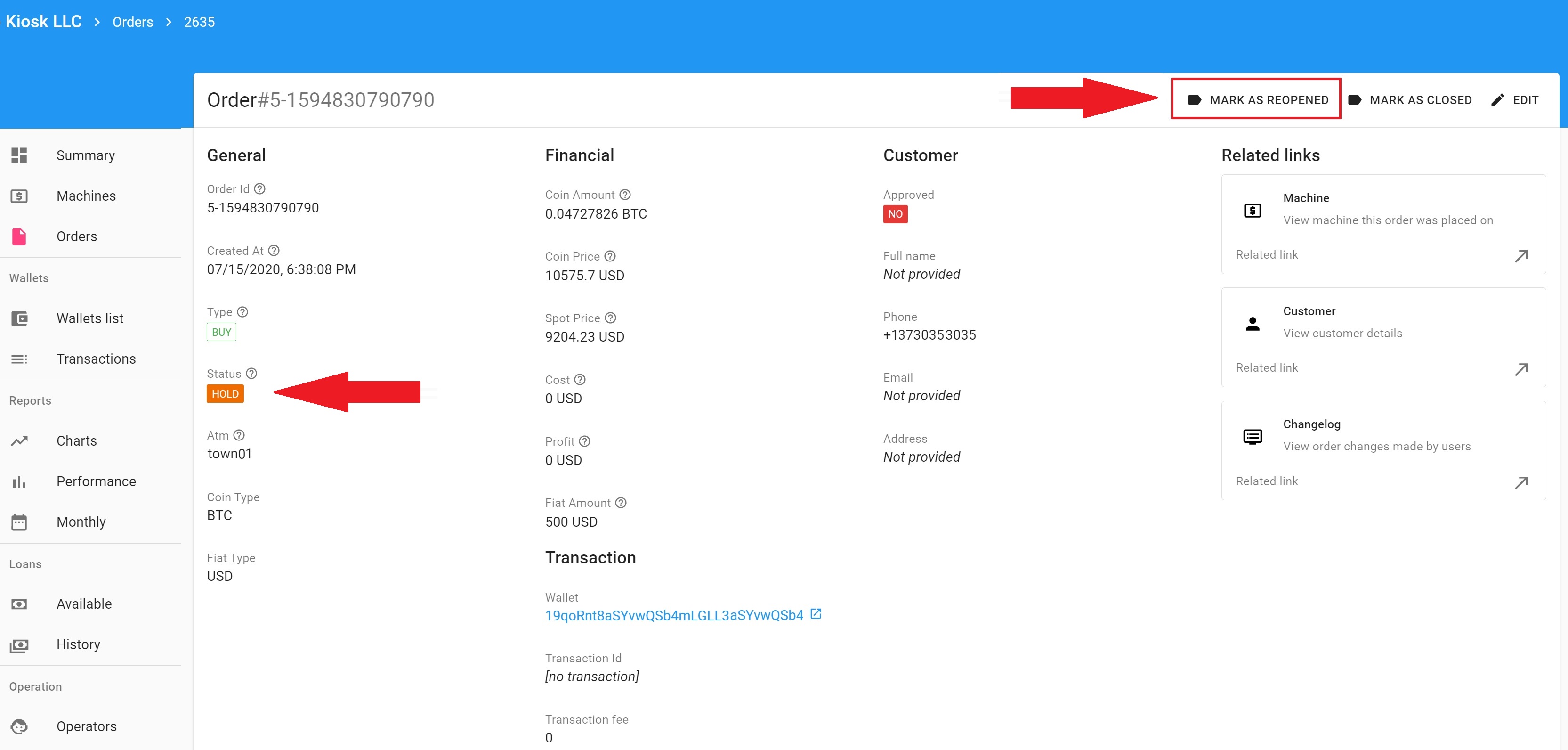Image resolution: width=1568 pixels, height=750 pixels.
Task: Click spot price 9204.23 USD
Action: pyautogui.click(x=584, y=337)
